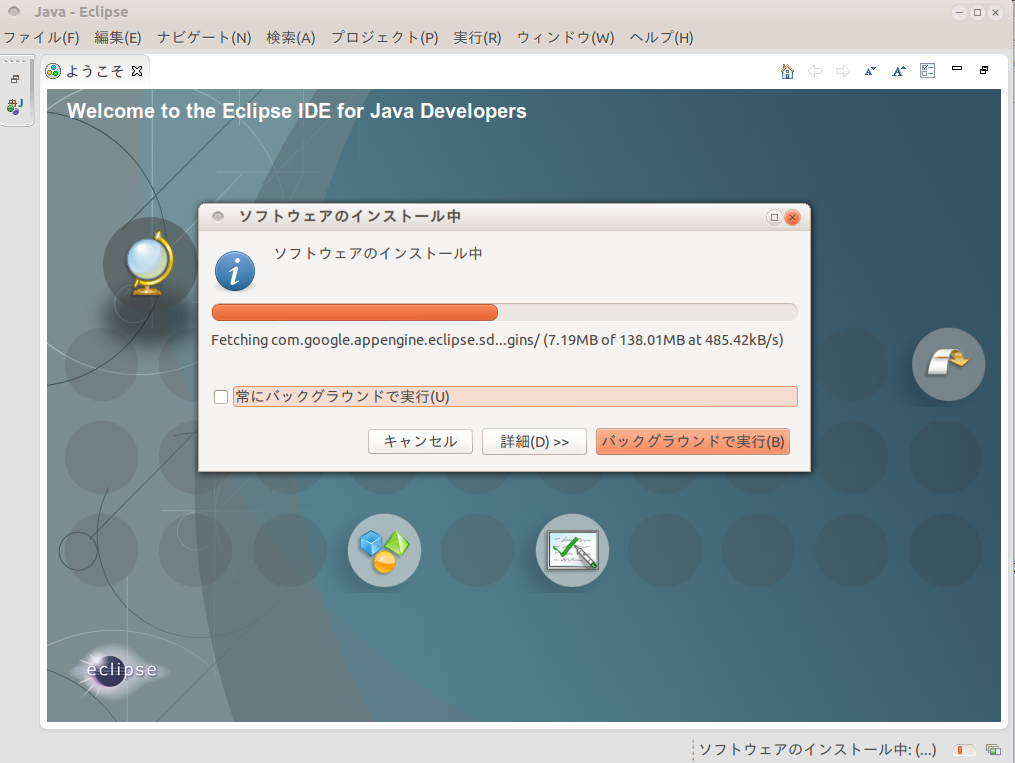Open the 編集(E) menu

coord(118,38)
